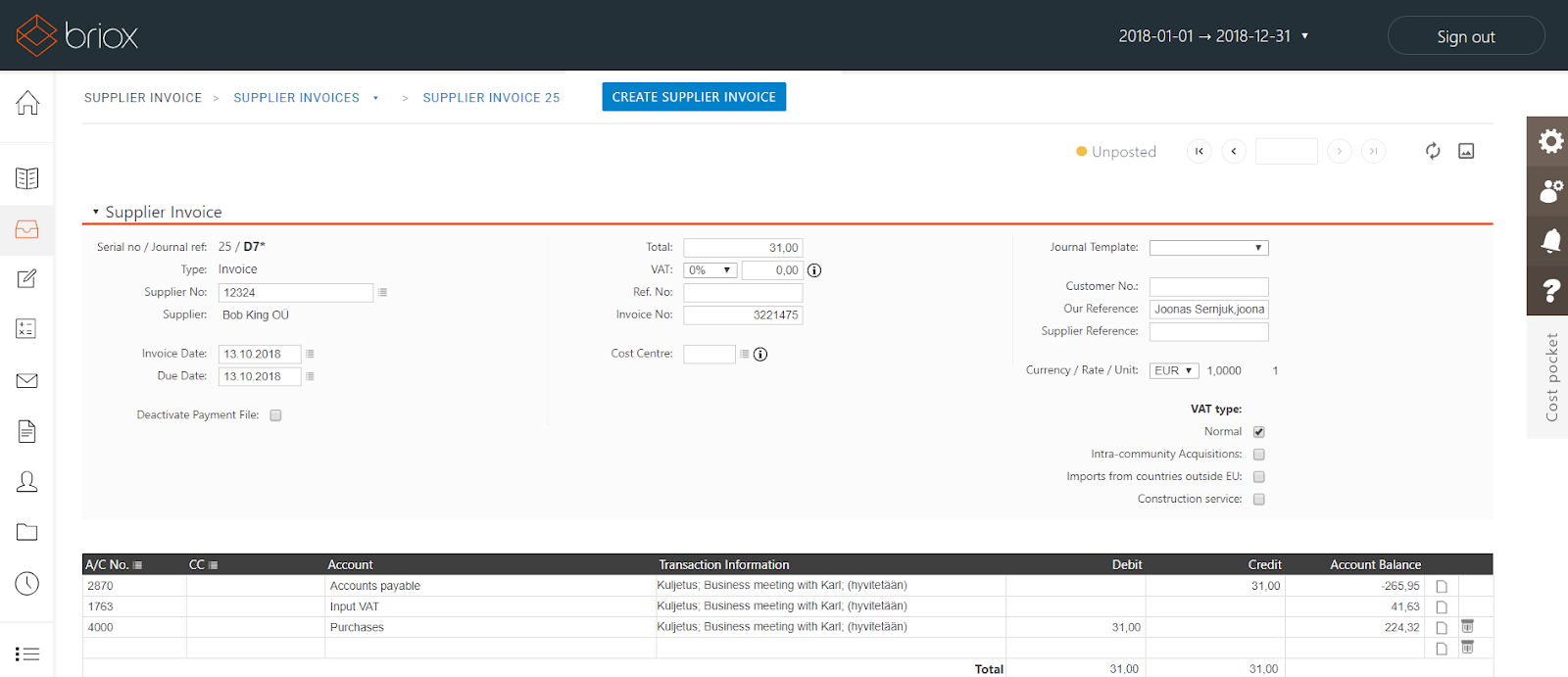Open the Cost pocket side tab
Image resolution: width=1568 pixels, height=677 pixels.
[1547, 377]
